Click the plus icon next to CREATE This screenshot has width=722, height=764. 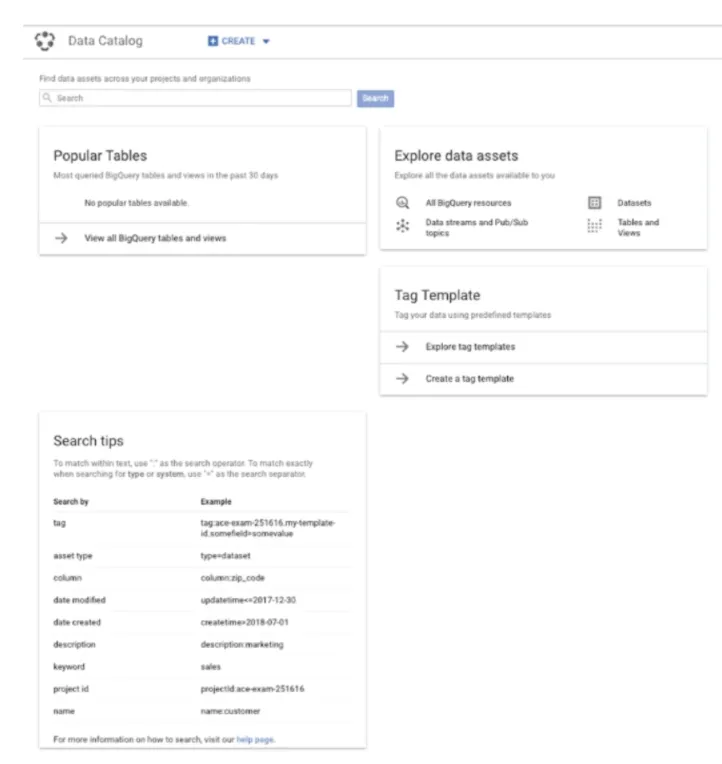click(213, 41)
